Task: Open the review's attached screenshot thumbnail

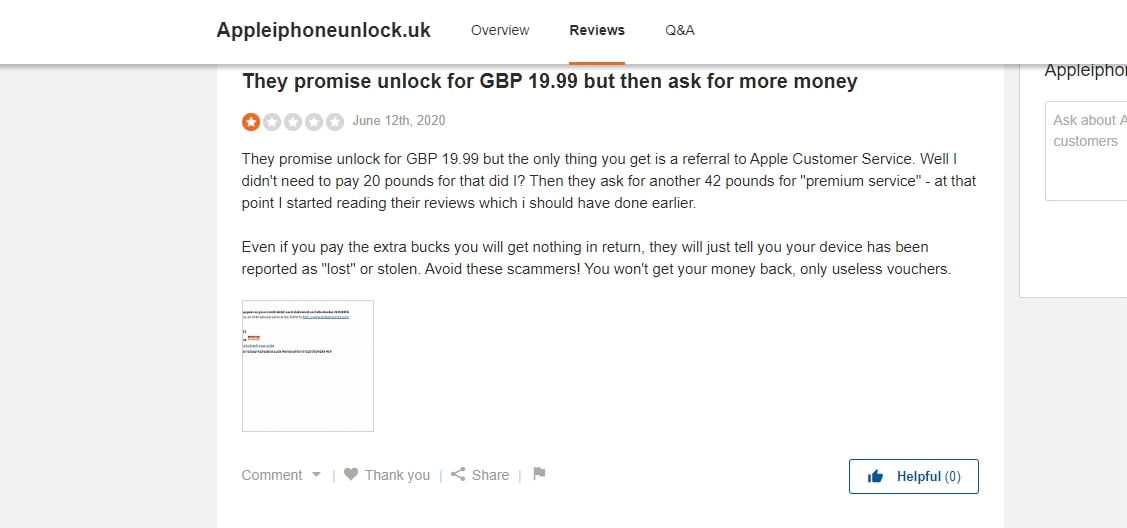Action: click(308, 366)
